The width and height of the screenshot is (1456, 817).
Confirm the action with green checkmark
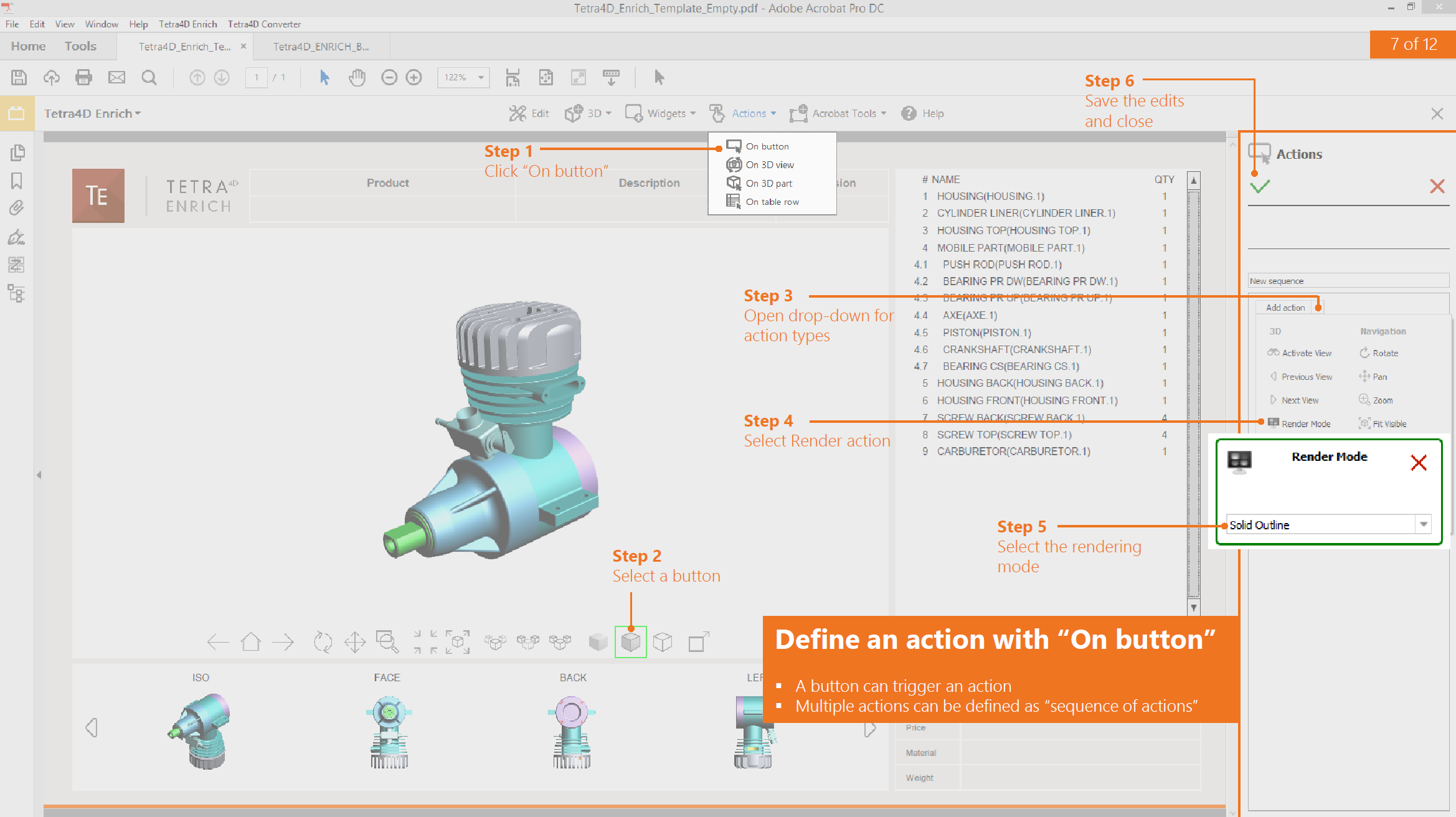[x=1259, y=186]
